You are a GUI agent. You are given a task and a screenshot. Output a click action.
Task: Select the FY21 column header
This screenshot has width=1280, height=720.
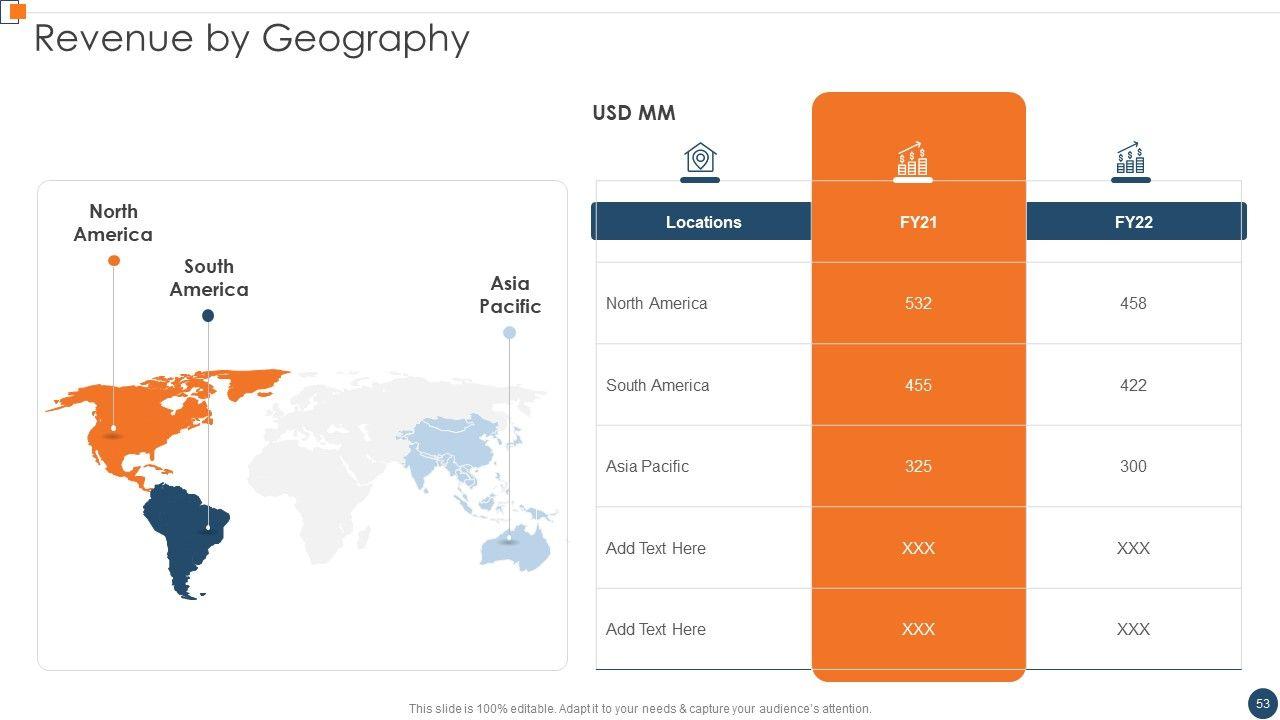coord(918,222)
